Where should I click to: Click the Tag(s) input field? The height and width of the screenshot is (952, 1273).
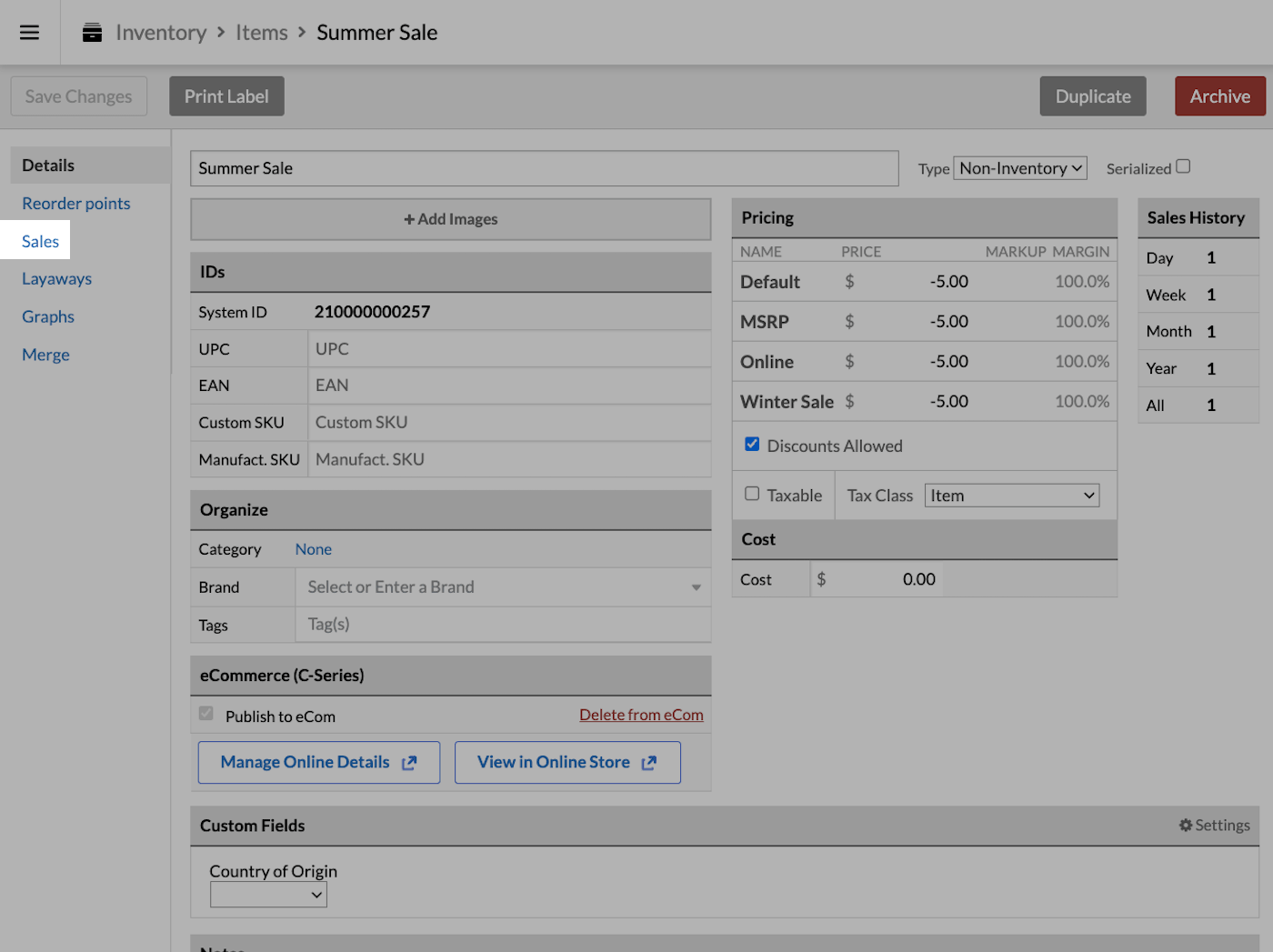coord(503,625)
